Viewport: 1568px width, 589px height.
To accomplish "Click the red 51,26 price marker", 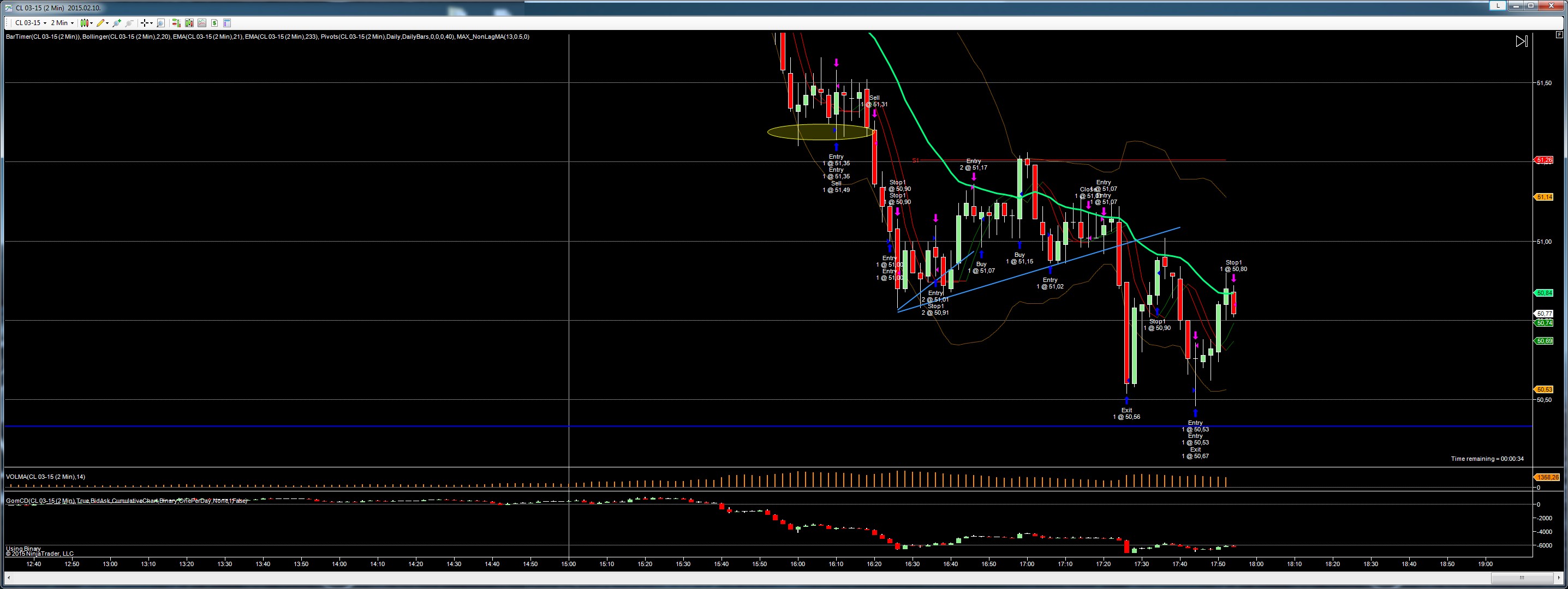I will [1543, 160].
